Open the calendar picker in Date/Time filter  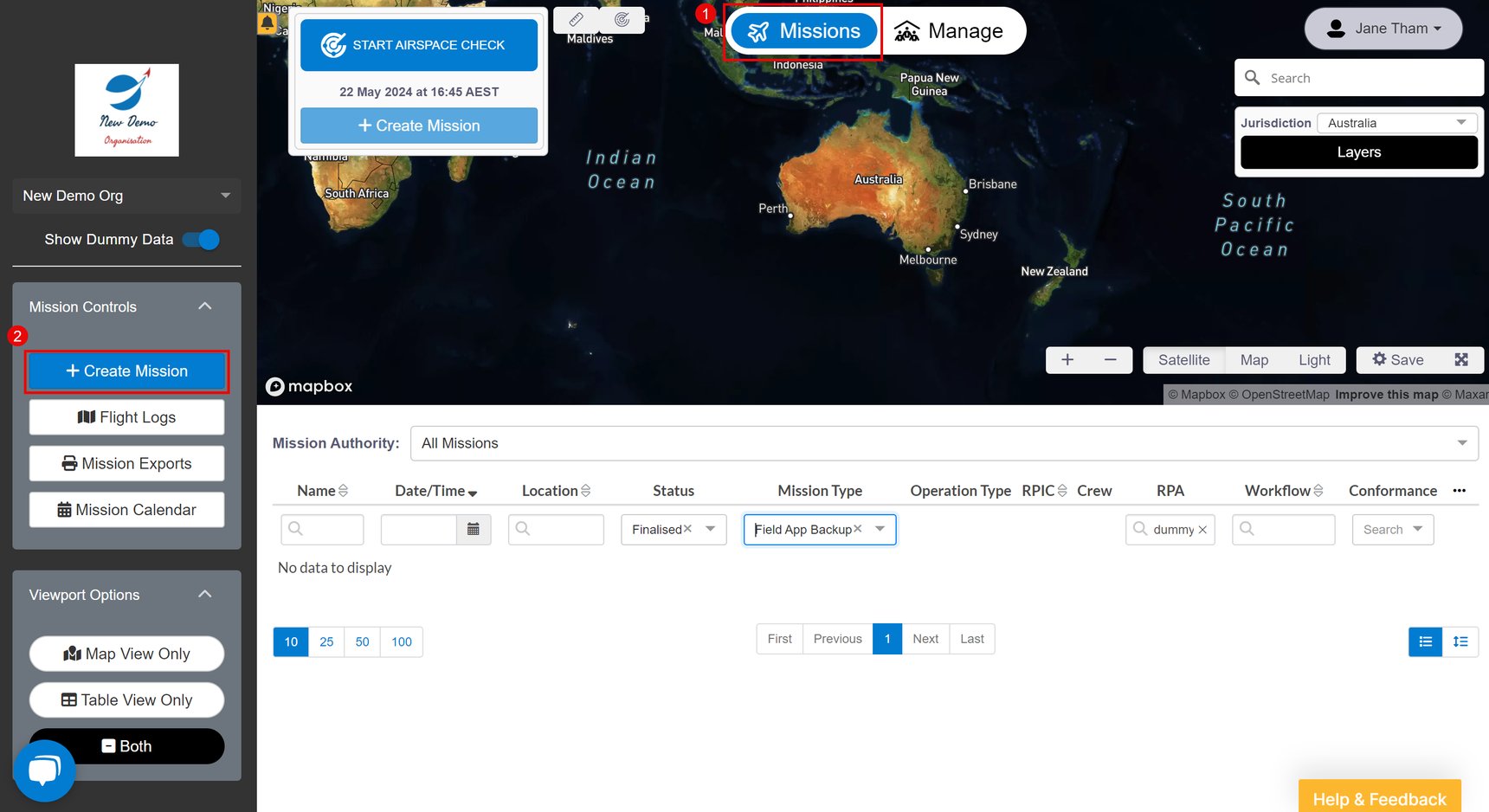point(474,529)
